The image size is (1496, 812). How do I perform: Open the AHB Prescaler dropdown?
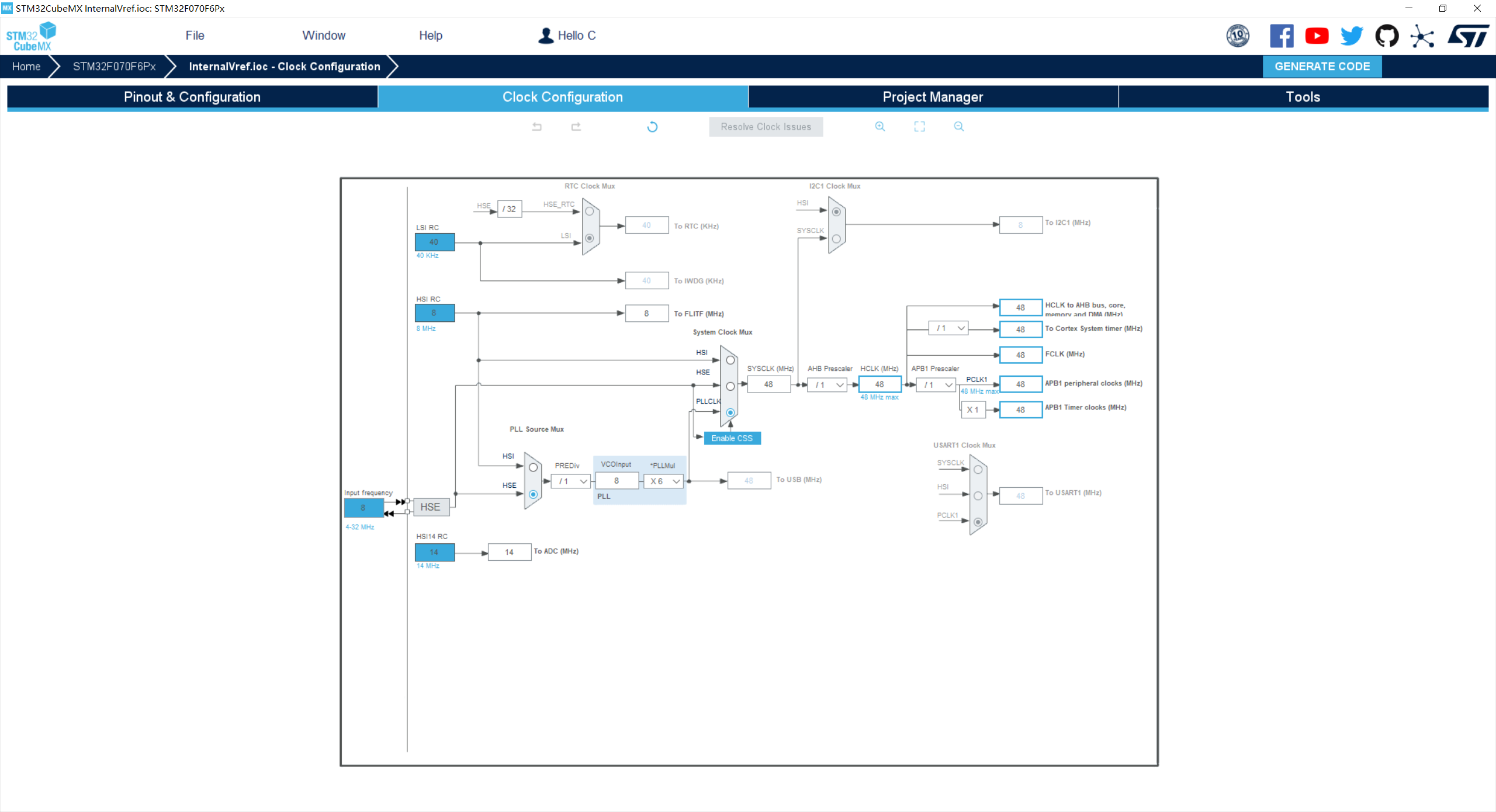click(827, 385)
